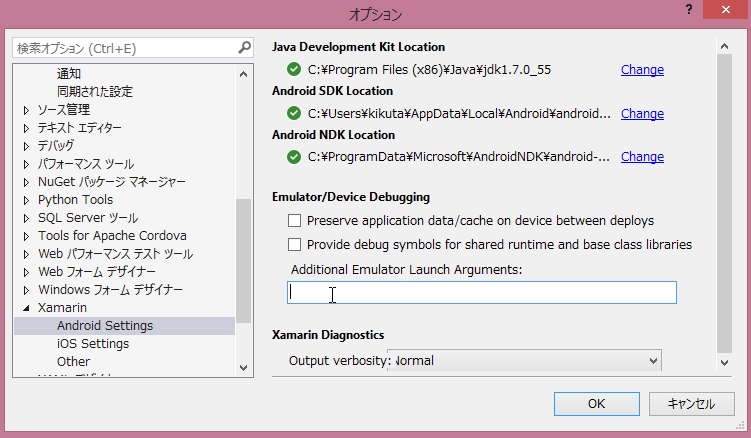The image size is (751, 438).
Task: Expand the SQL Server ツール node
Action: [x=26, y=219]
